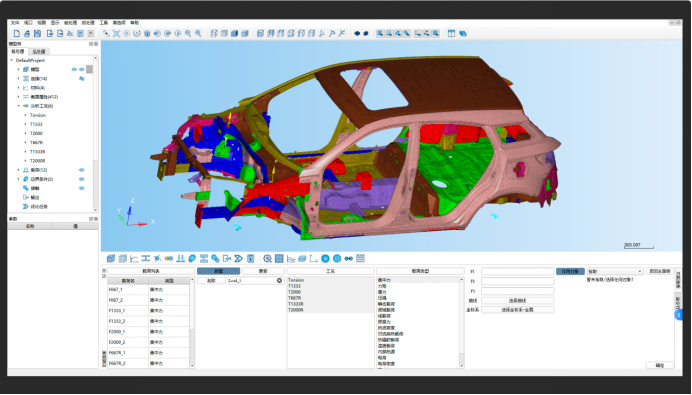692x395 pixels.
Task: Click the dark hexagon icon in top toolbar
Action: (357, 34)
